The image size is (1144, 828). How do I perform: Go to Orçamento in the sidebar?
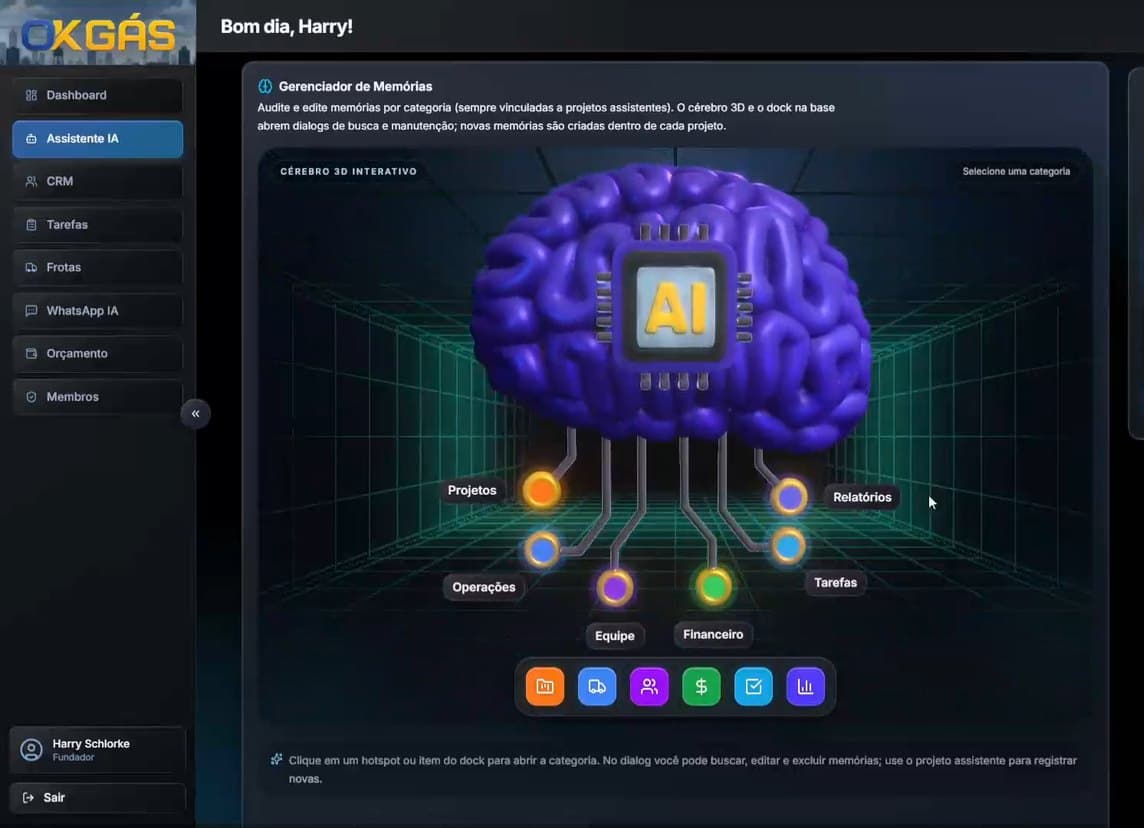coord(98,354)
